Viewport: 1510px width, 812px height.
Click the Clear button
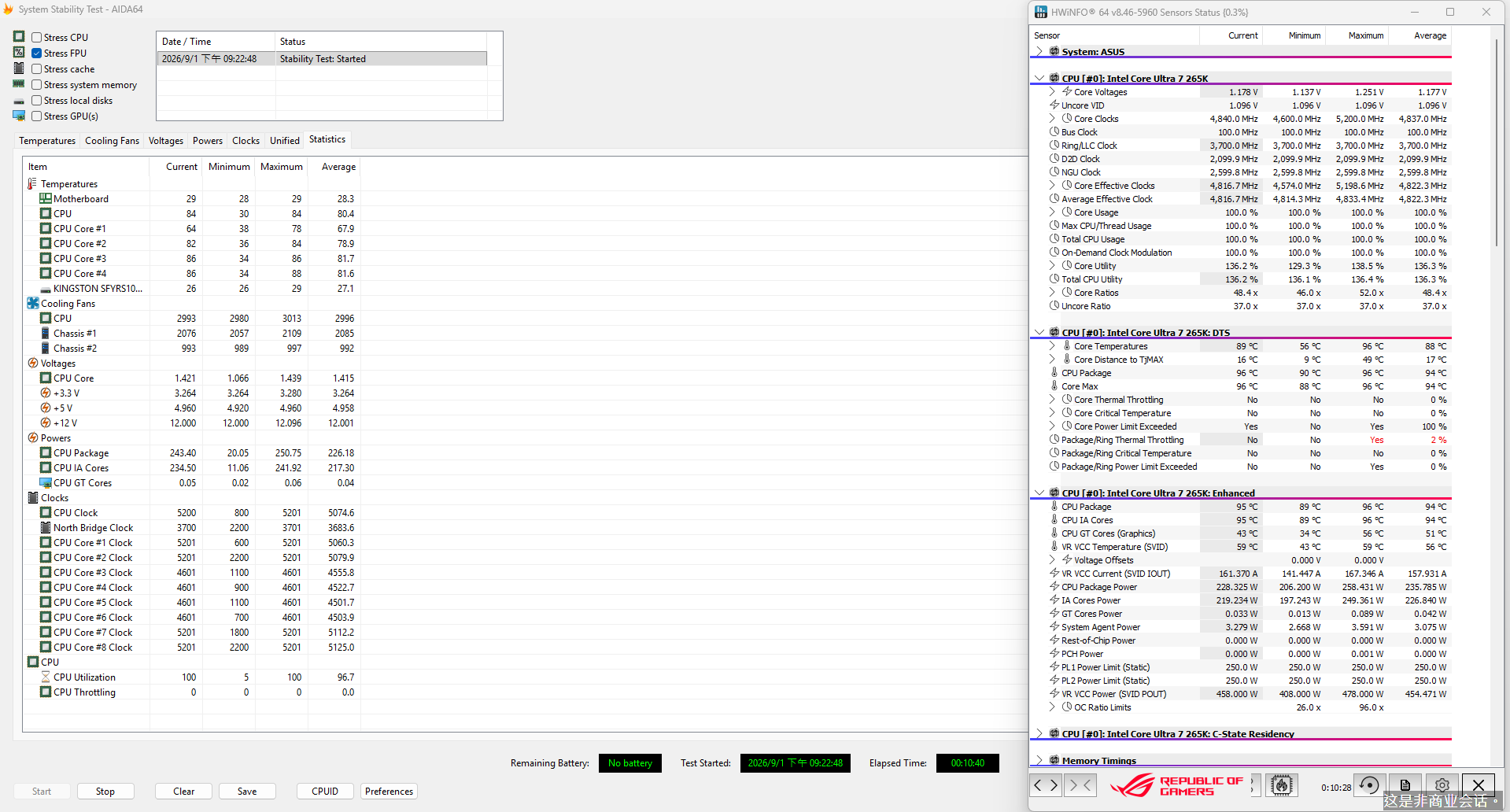(183, 792)
